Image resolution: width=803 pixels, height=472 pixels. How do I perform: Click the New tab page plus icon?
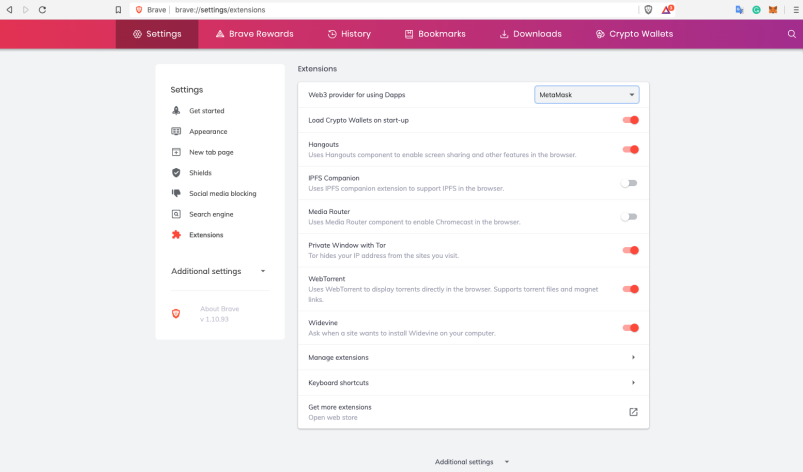pyautogui.click(x=176, y=152)
